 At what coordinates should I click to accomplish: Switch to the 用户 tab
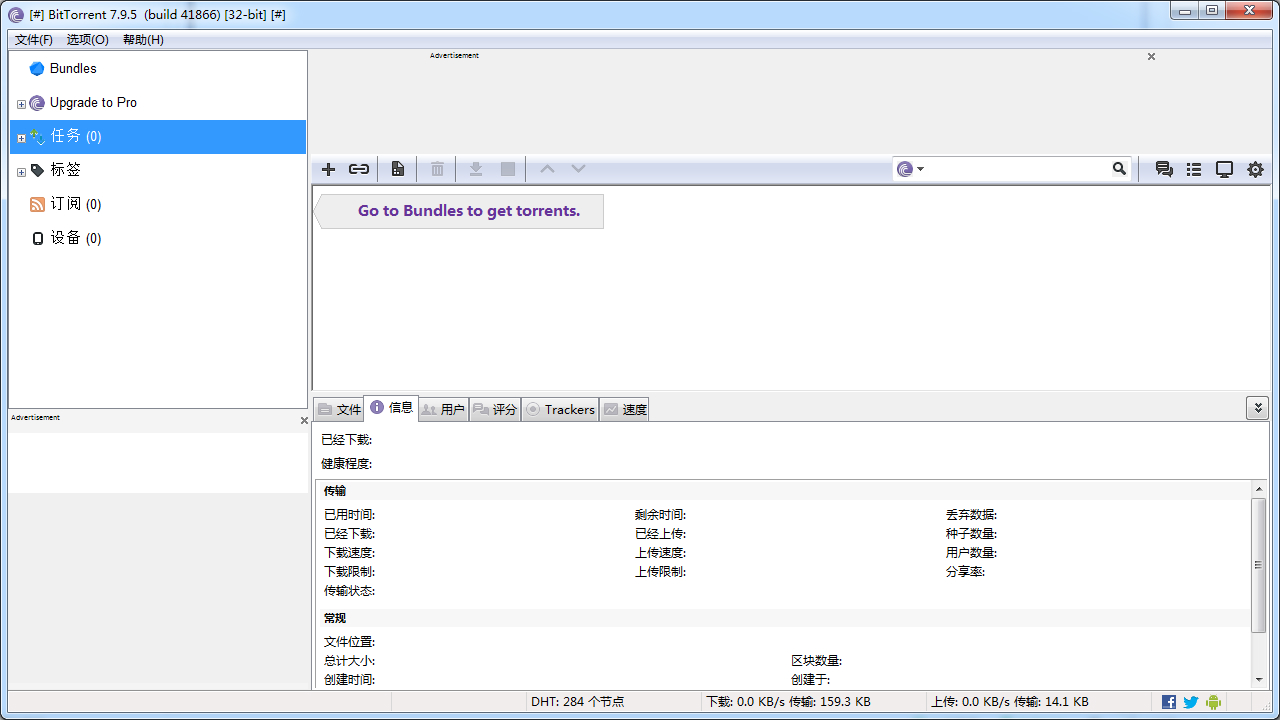click(x=443, y=409)
